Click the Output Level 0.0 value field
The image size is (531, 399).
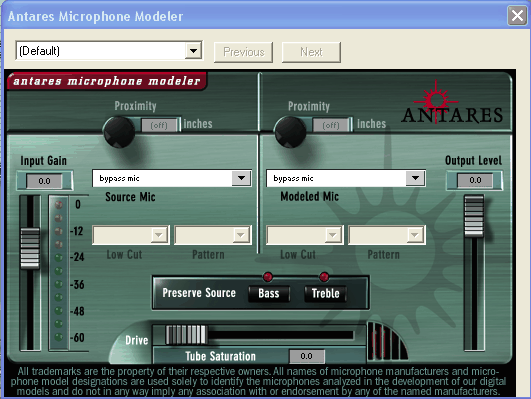(475, 180)
